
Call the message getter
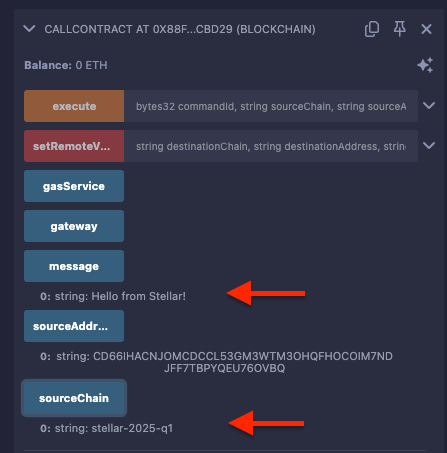(74, 266)
